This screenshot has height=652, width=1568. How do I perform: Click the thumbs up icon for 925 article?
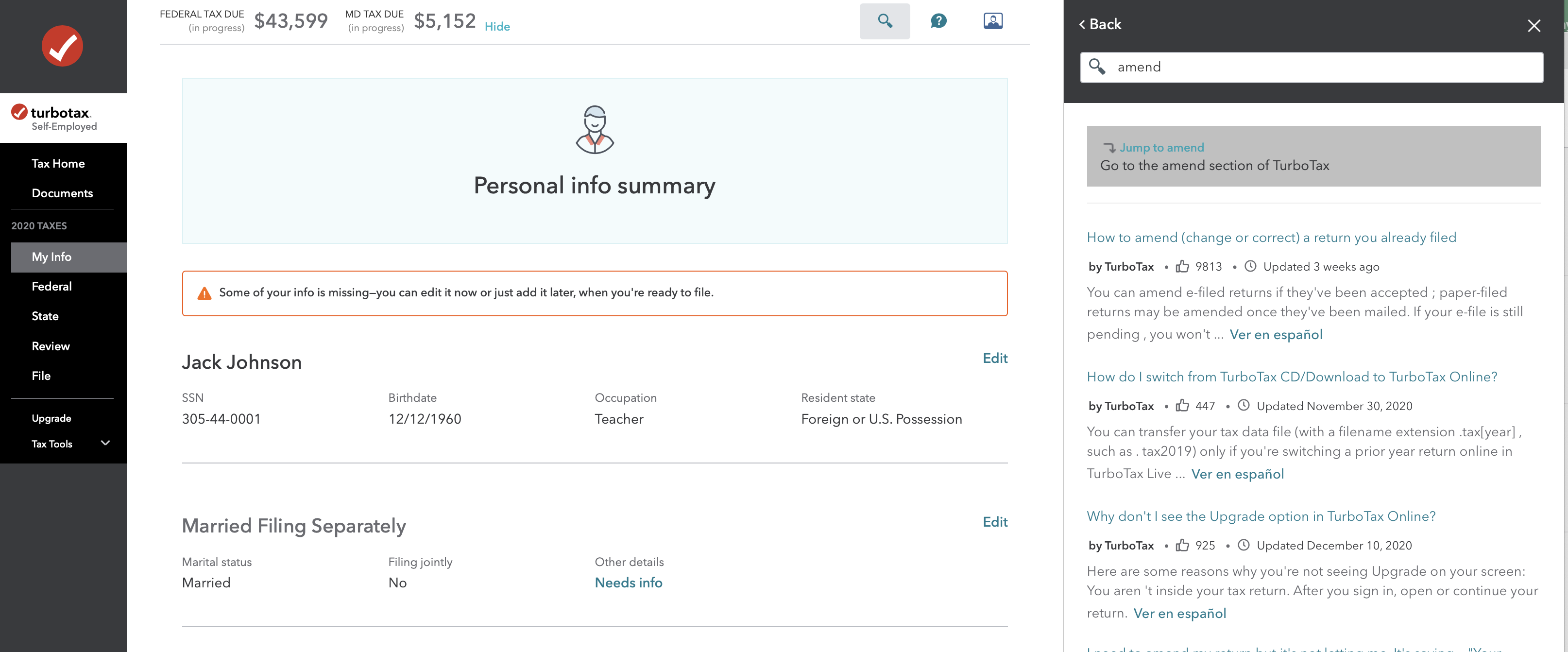(x=1182, y=546)
